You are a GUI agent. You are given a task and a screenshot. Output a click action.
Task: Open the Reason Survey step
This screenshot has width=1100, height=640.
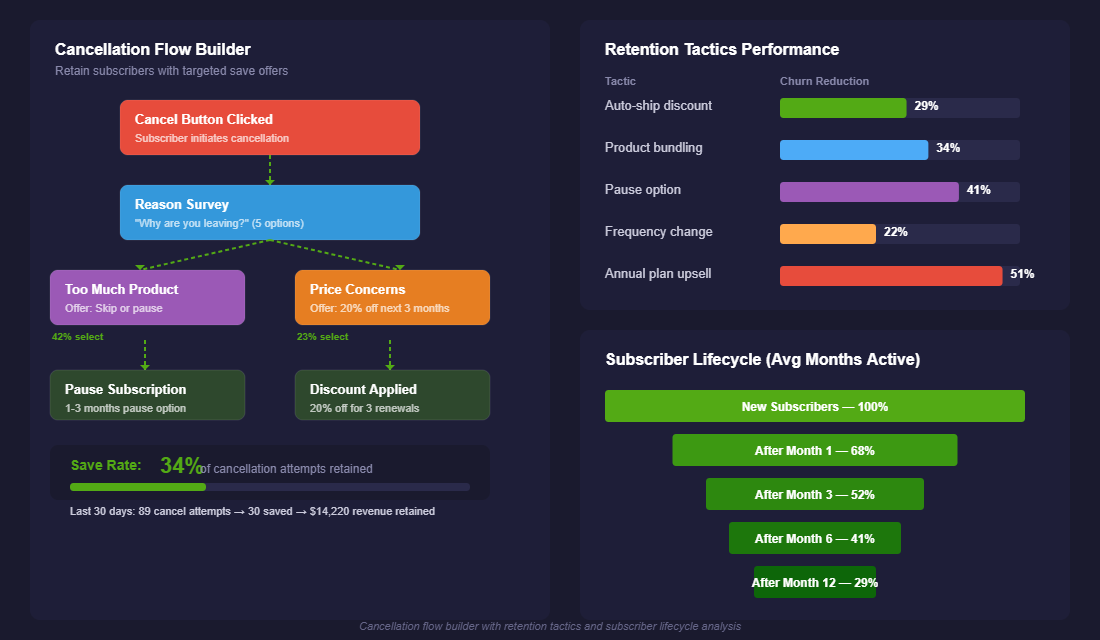269,212
